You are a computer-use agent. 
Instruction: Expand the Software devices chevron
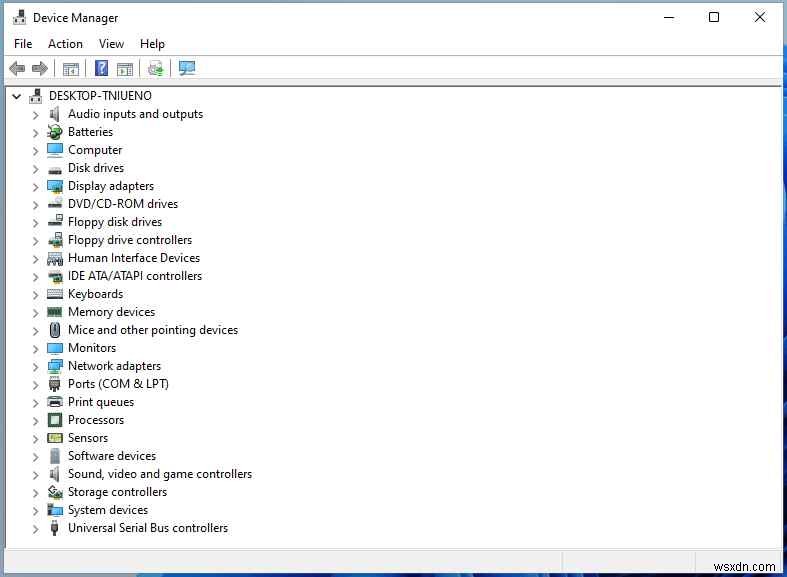point(35,457)
